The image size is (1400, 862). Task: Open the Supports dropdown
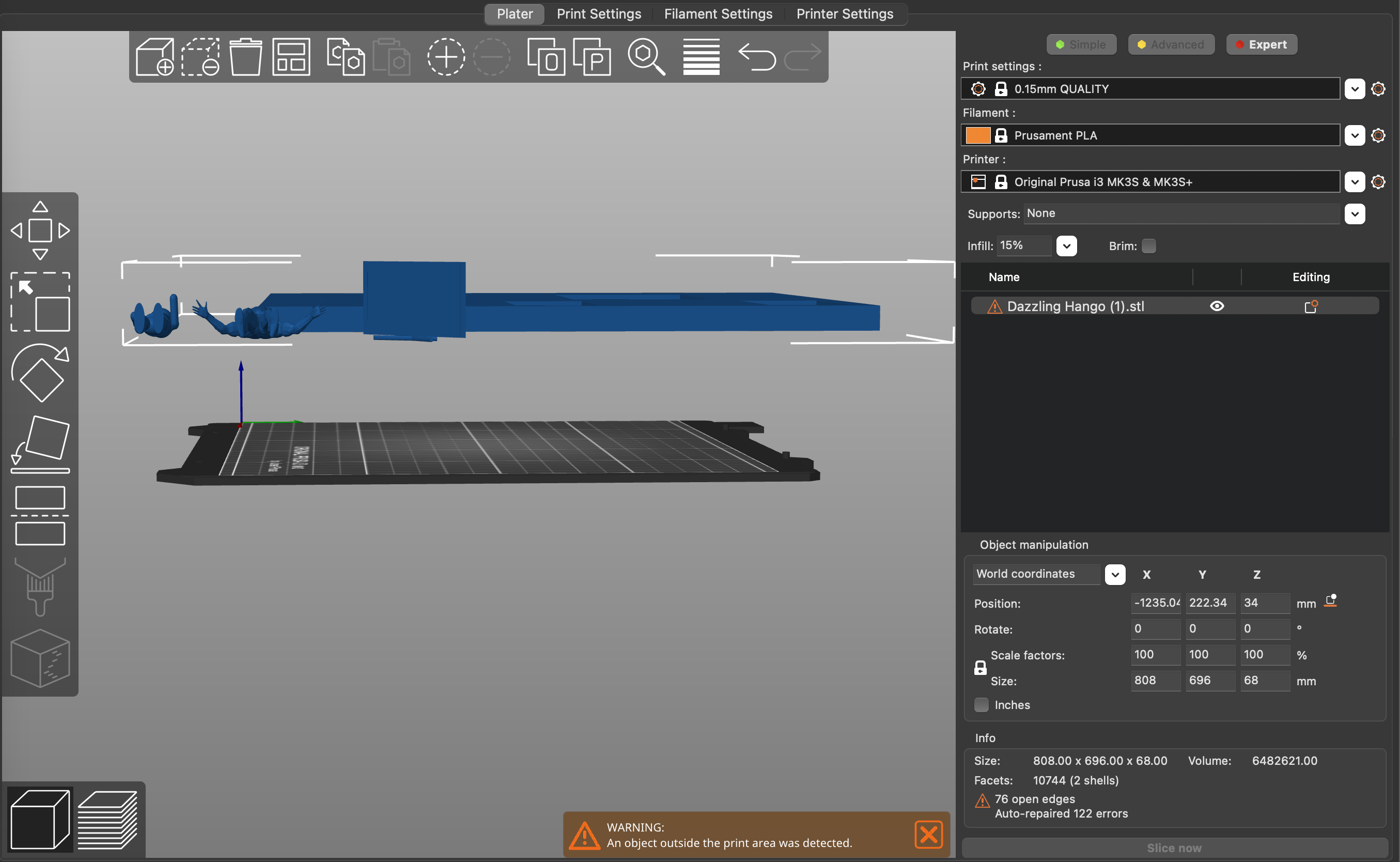point(1356,214)
